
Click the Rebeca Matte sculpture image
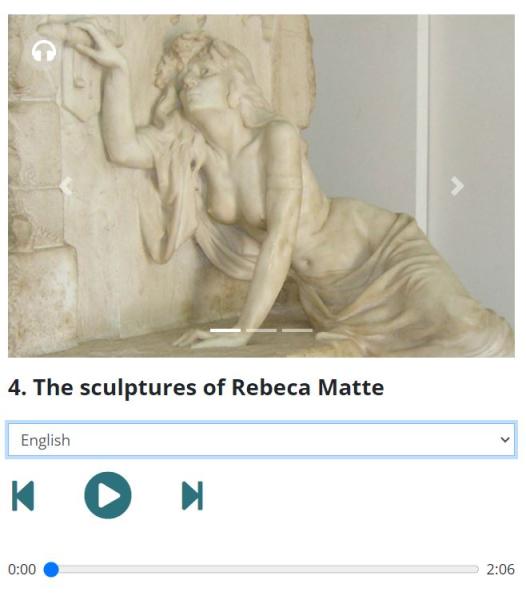[x=261, y=186]
